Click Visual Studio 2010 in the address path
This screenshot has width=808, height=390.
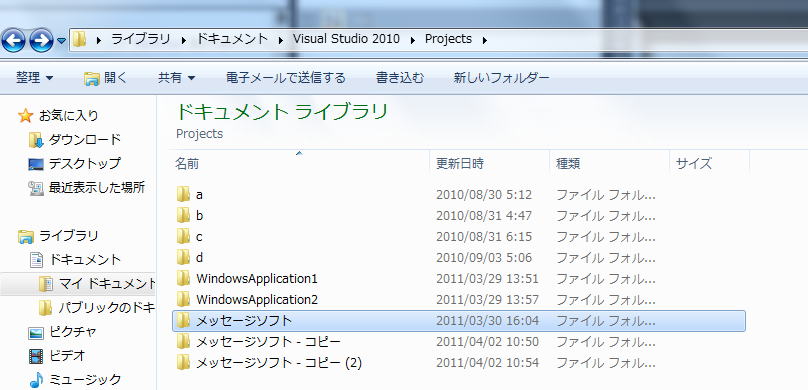coord(346,39)
